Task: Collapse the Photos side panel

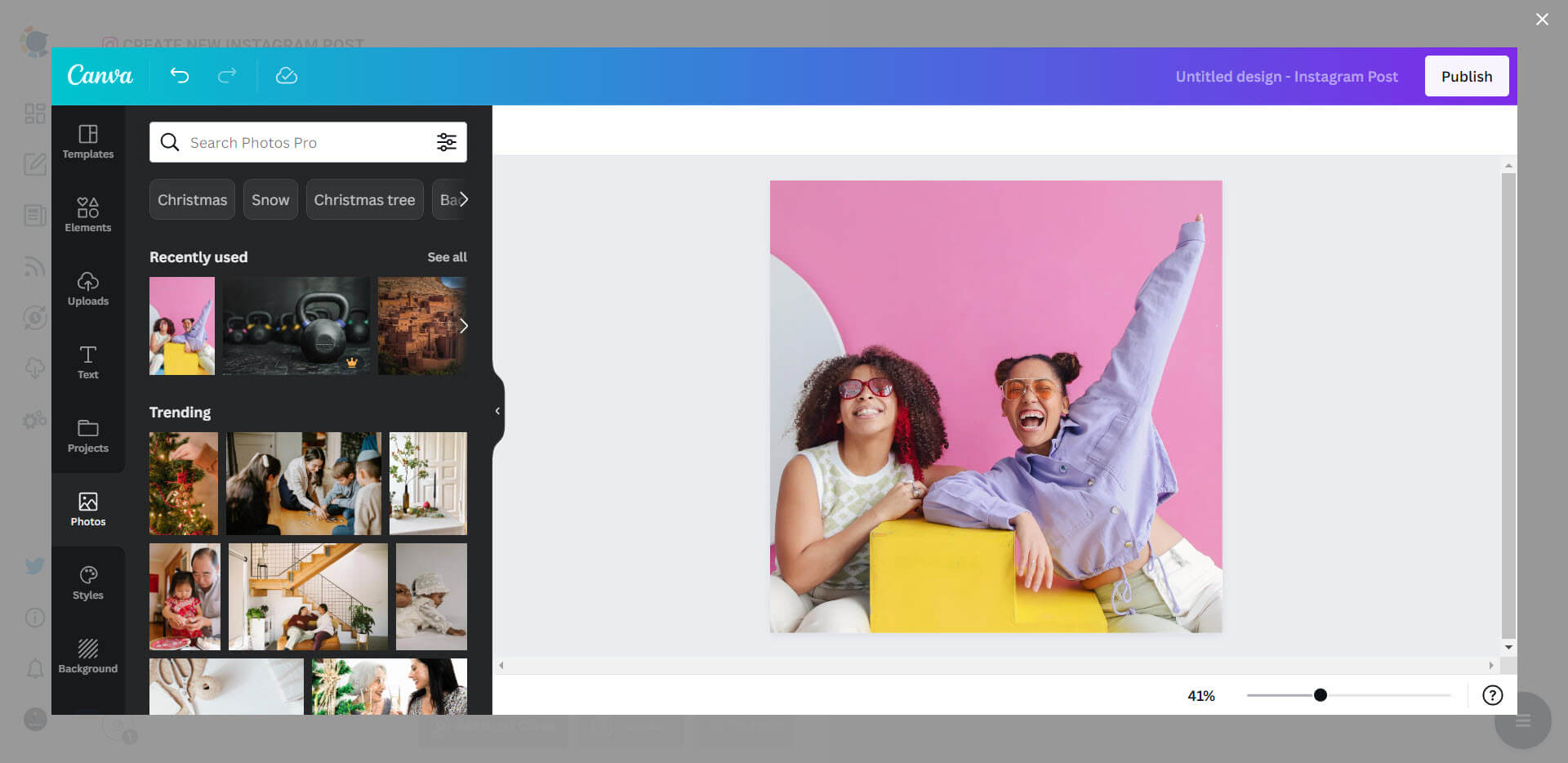Action: click(497, 411)
